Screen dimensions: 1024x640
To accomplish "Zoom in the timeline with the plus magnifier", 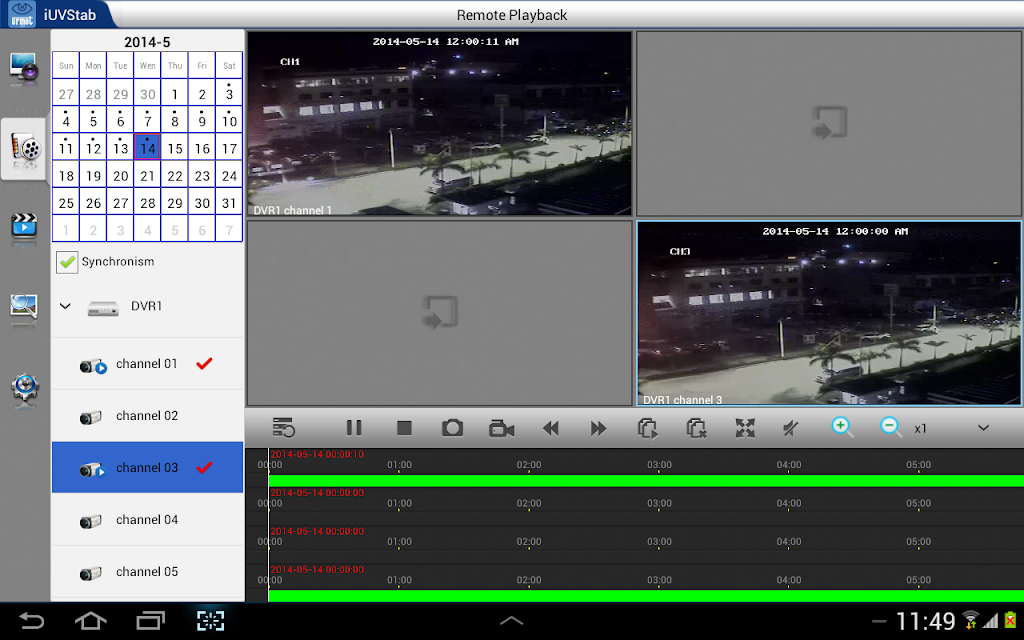I will coord(842,428).
